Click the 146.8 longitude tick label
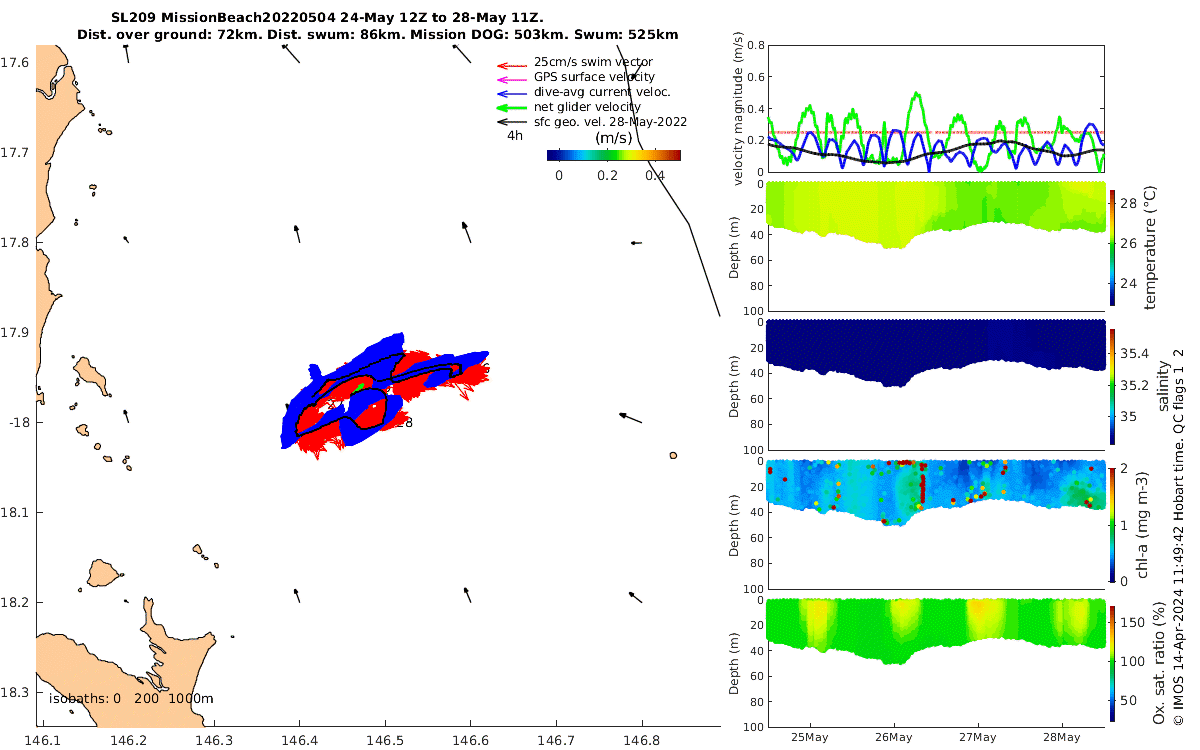This screenshot has width=1200, height=750. [641, 740]
